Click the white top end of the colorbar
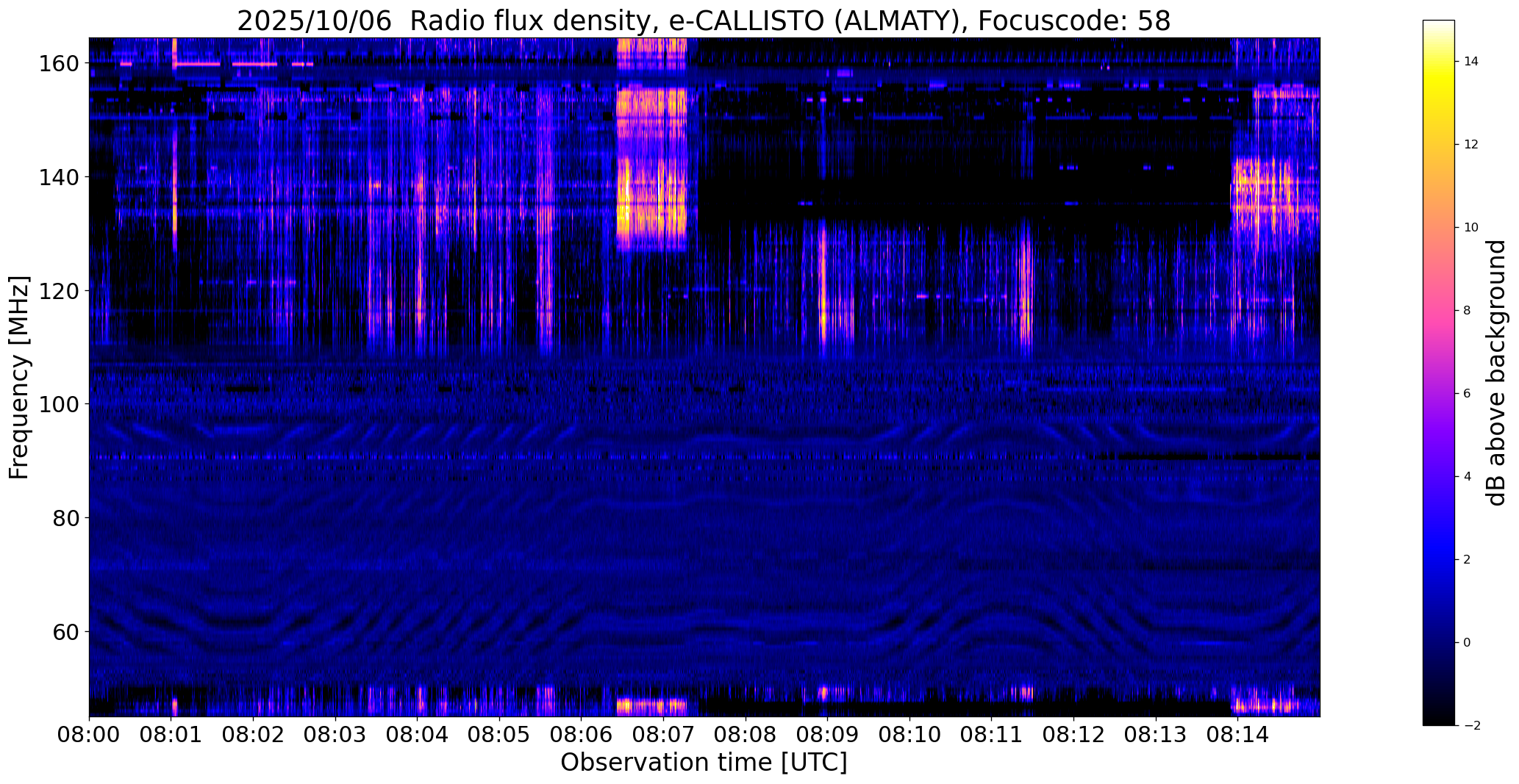The height and width of the screenshot is (784, 1519). point(1439,24)
